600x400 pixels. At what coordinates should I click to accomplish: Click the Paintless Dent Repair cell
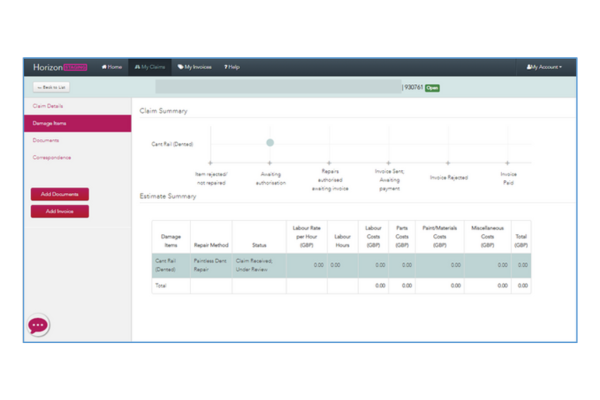(x=210, y=265)
